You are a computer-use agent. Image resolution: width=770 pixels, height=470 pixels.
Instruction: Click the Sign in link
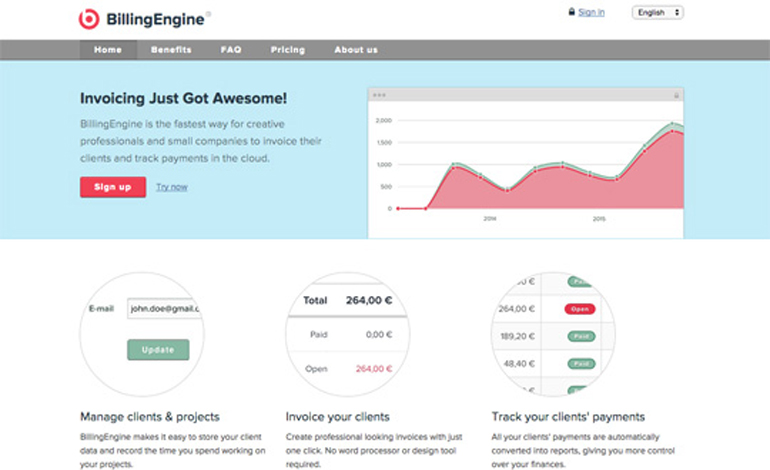pyautogui.click(x=591, y=12)
